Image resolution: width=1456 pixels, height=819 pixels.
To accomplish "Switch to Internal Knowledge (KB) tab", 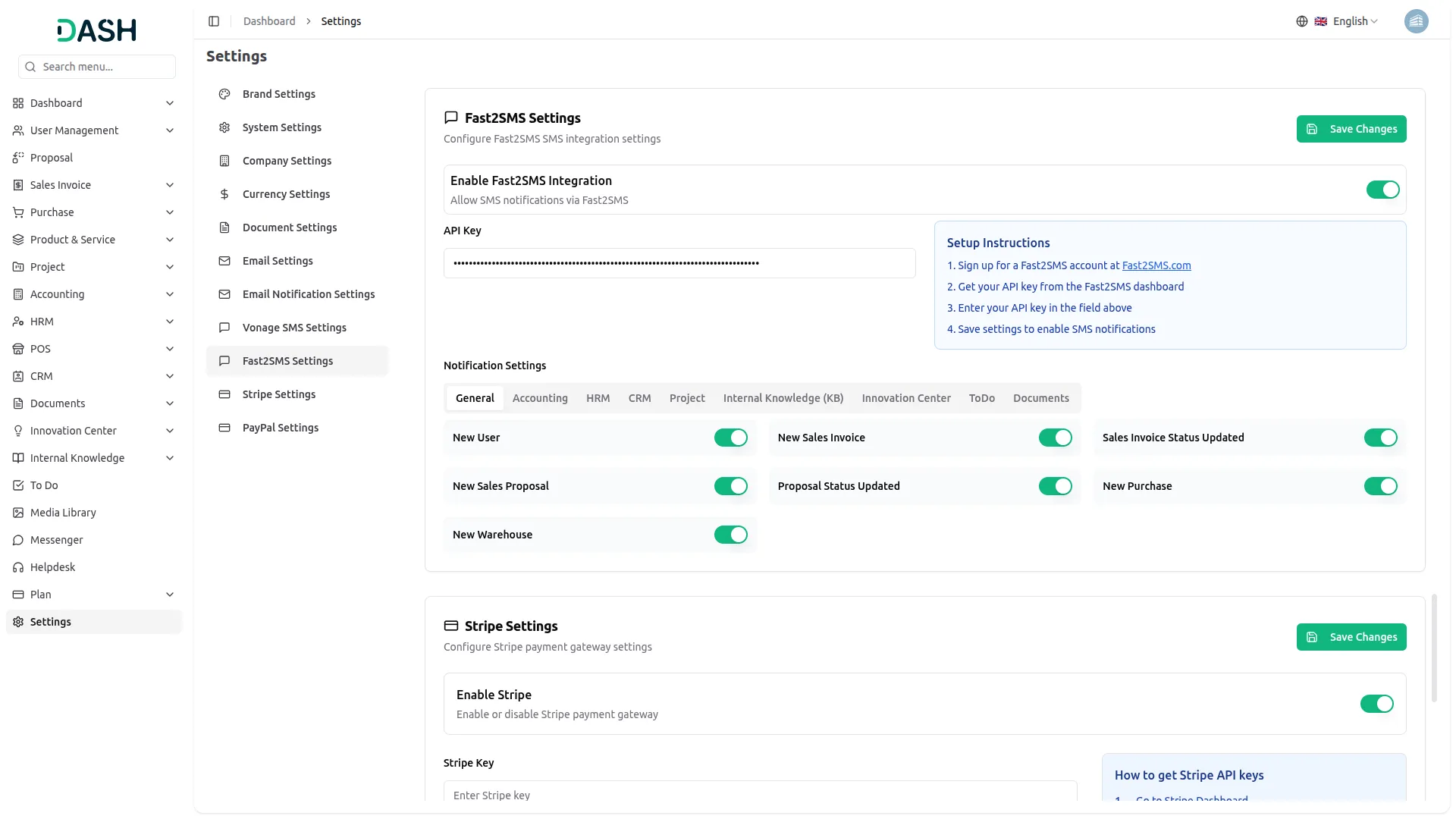I will tap(783, 398).
